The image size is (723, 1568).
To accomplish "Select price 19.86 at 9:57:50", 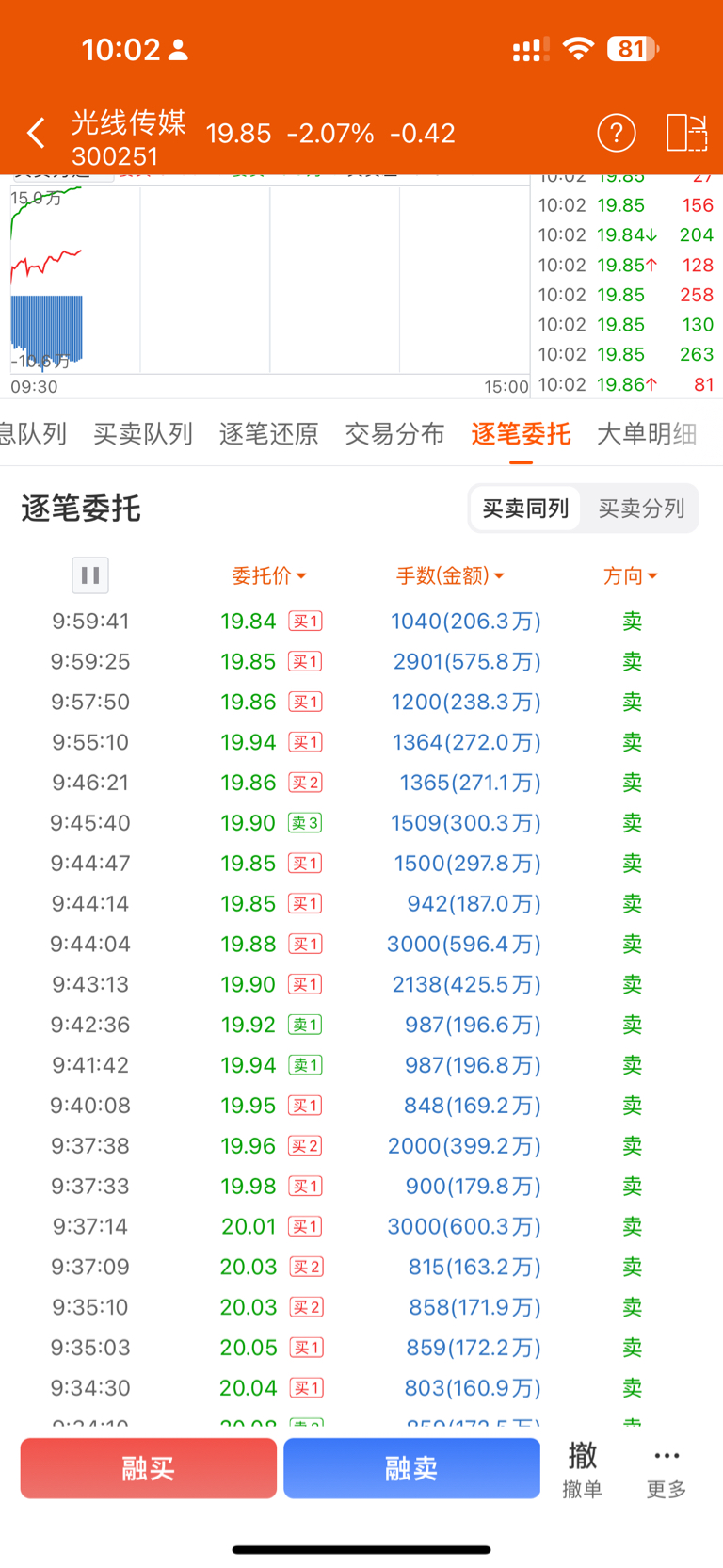I will tap(249, 702).
